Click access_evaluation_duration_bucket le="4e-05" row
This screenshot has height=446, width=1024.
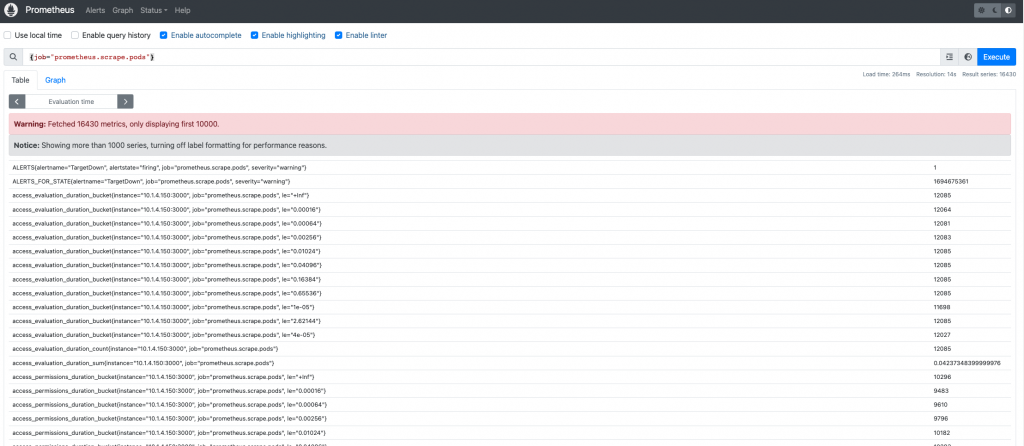pos(509,334)
